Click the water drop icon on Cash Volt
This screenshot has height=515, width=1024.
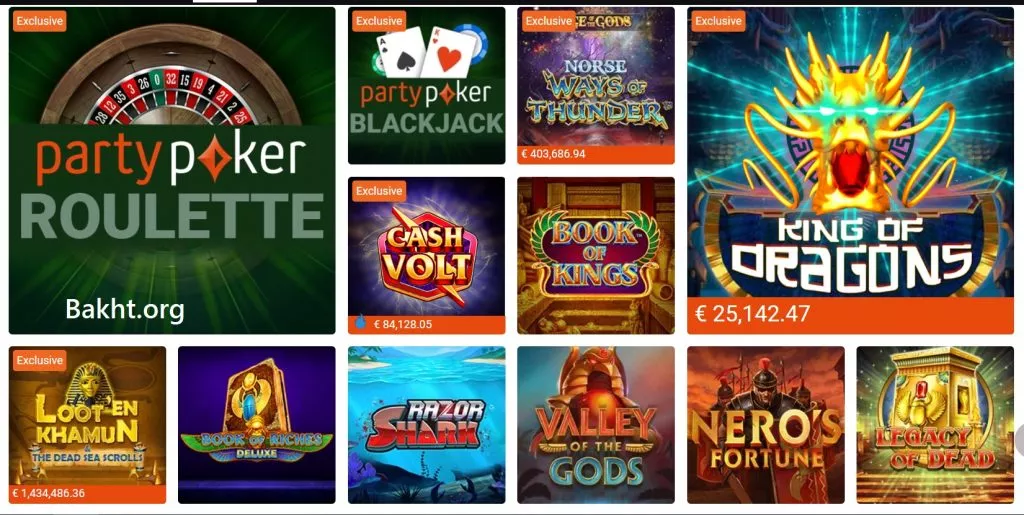360,323
